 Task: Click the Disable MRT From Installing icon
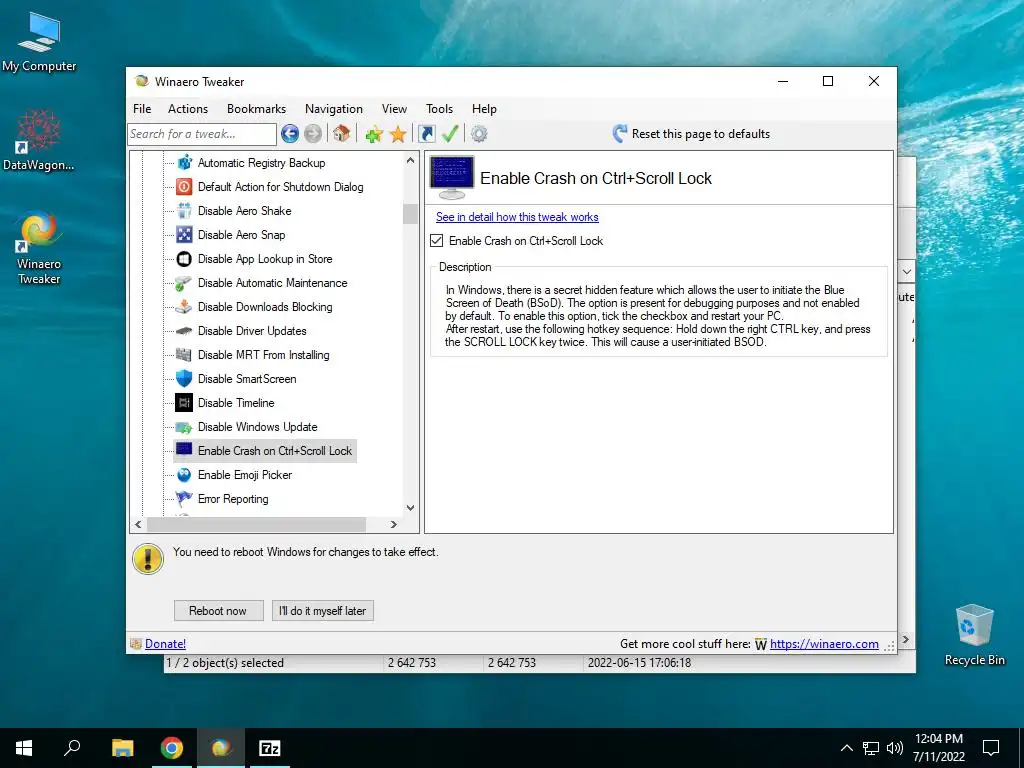[x=184, y=355]
